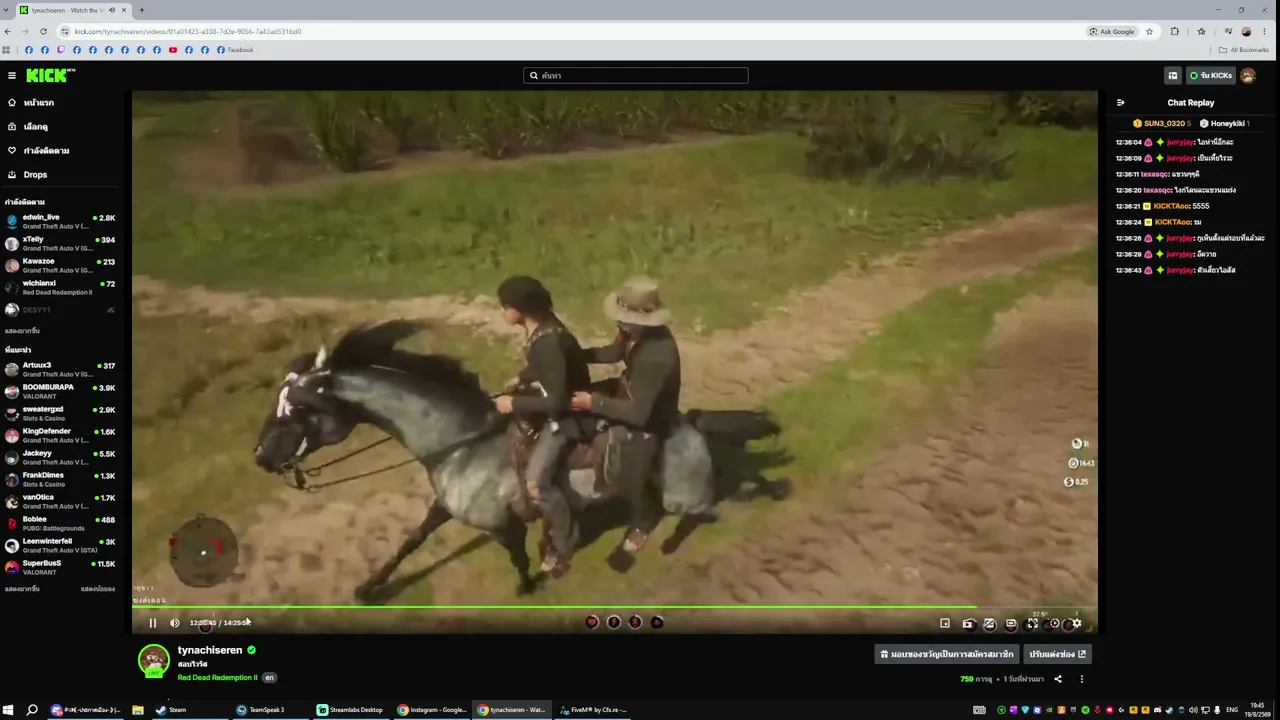Screen dimensions: 1280x720
Task: Open the Kick hamburger menu
Action: click(12, 75)
